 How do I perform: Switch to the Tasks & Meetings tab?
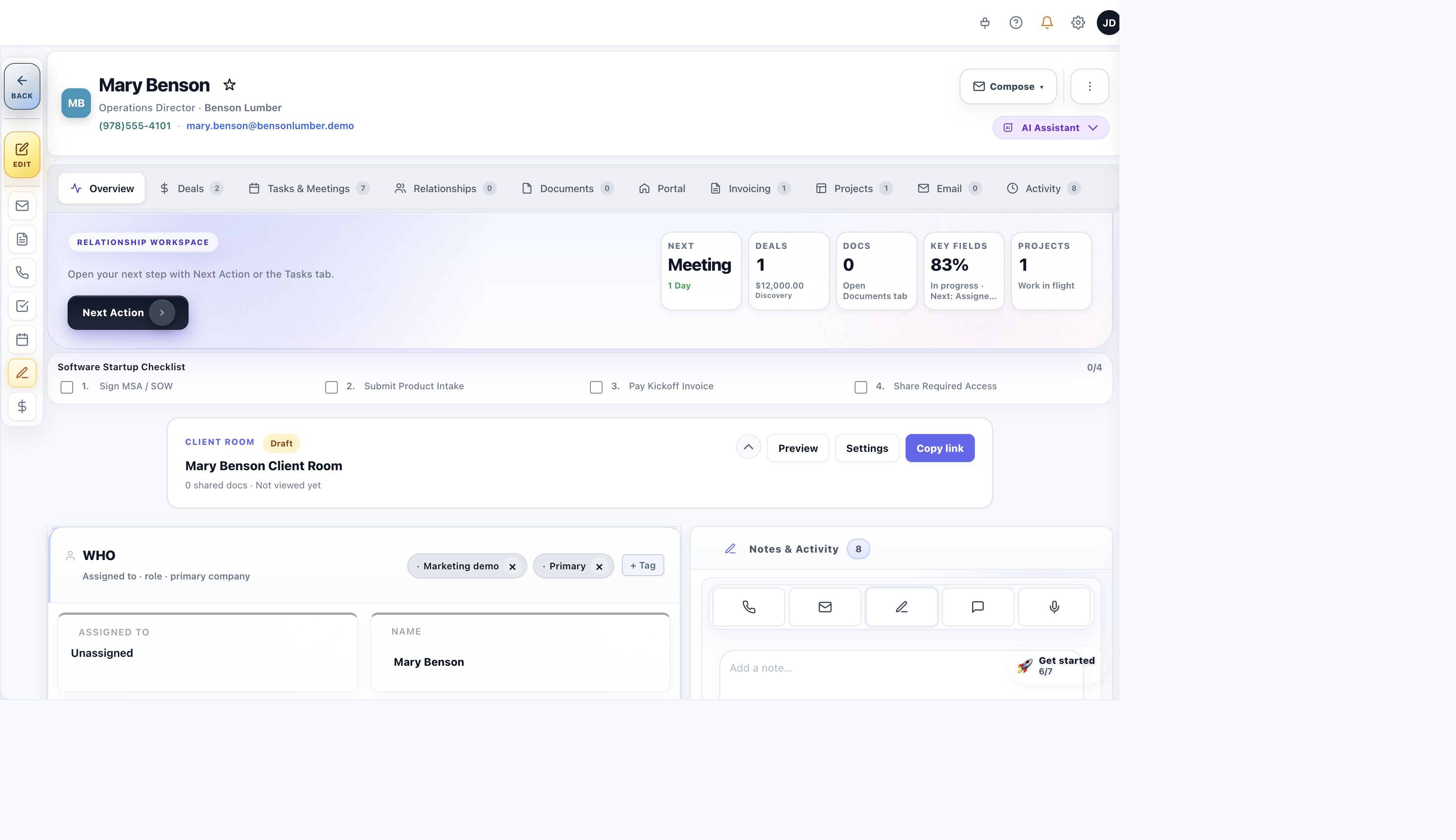[309, 189]
